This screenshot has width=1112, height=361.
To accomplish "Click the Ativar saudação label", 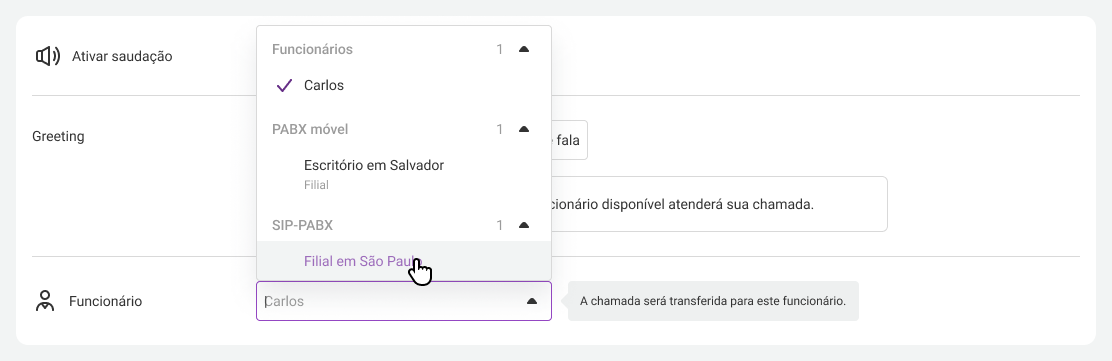I will tap(122, 56).
